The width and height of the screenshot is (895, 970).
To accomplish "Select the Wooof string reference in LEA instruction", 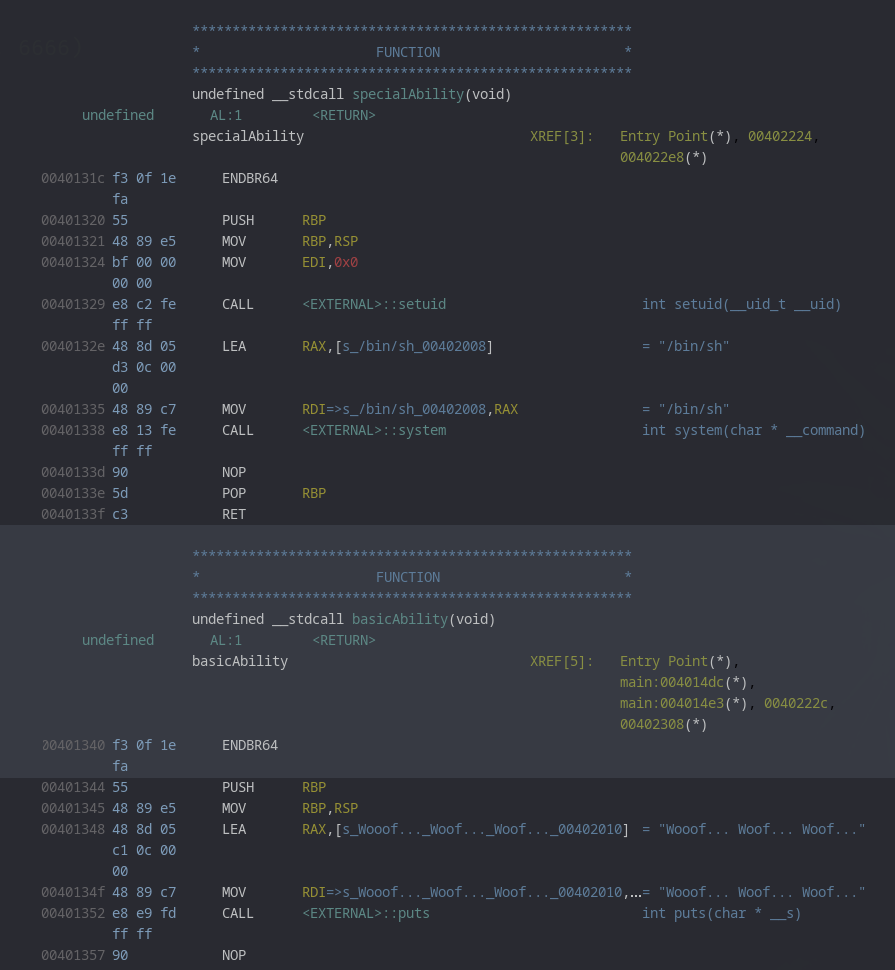I will pyautogui.click(x=482, y=829).
